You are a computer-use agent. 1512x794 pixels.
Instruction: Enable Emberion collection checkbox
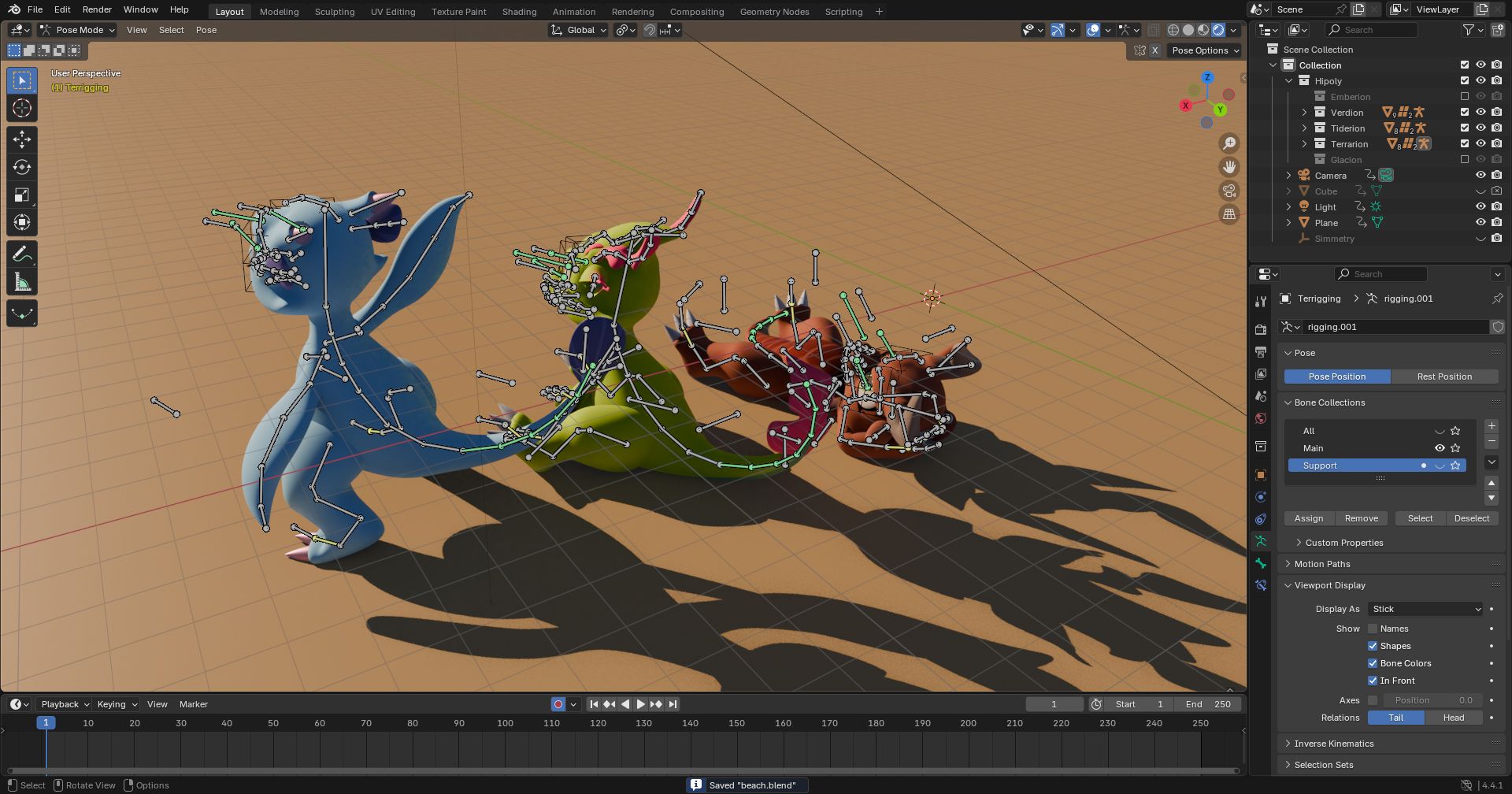tap(1465, 96)
